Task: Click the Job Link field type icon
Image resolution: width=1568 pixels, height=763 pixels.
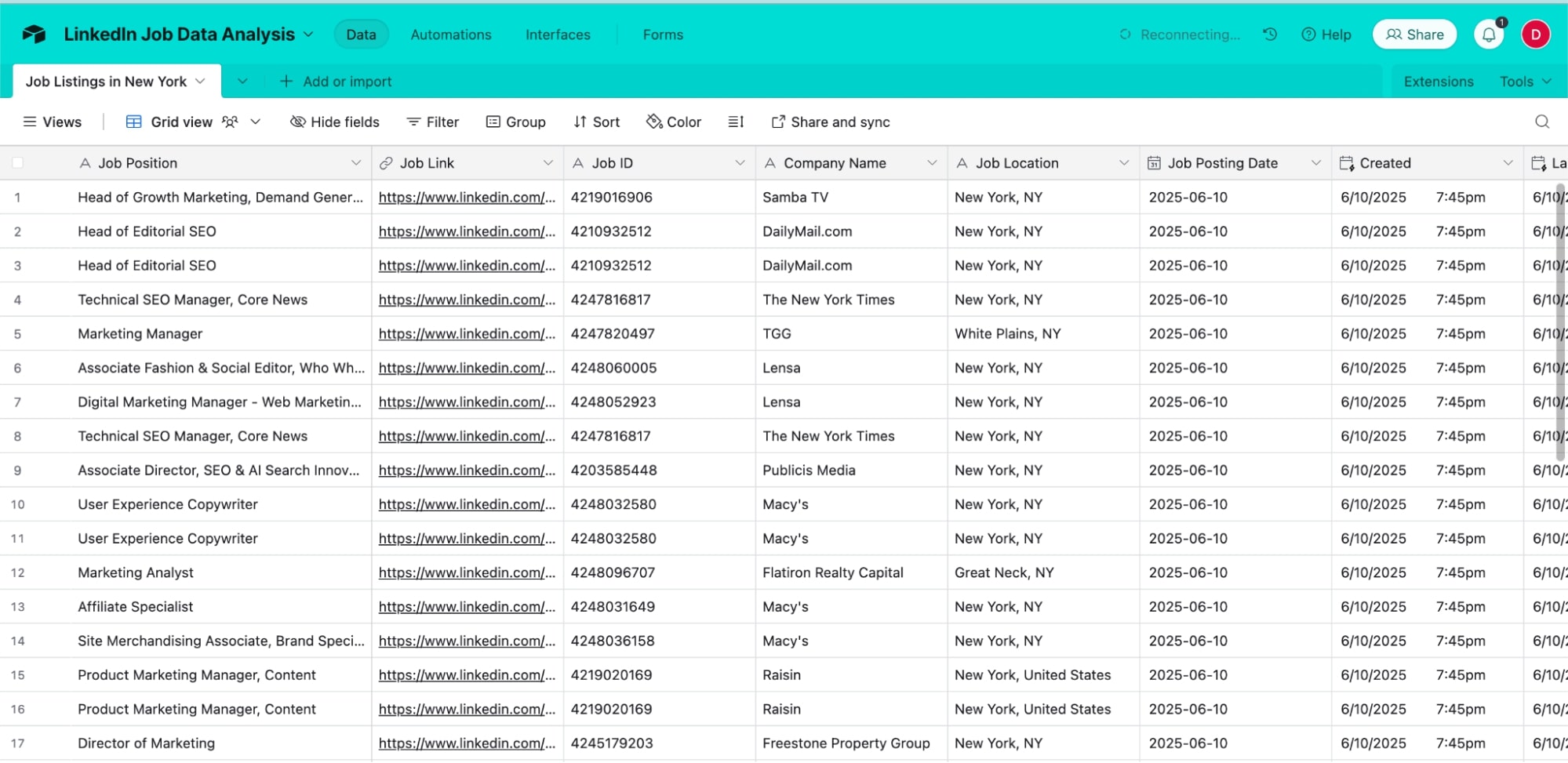Action: click(386, 163)
